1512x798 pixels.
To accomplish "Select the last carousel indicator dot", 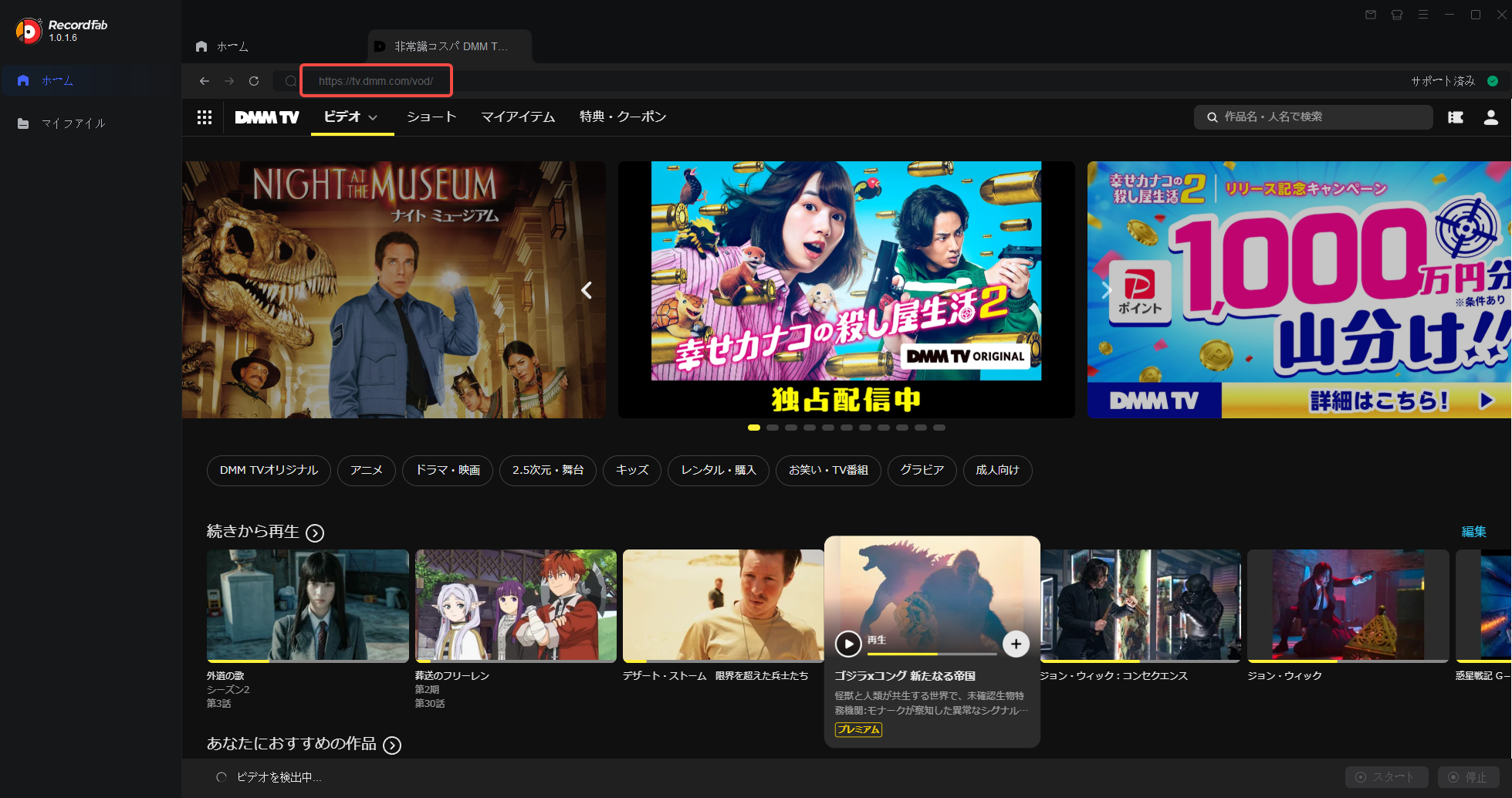I will click(x=939, y=428).
